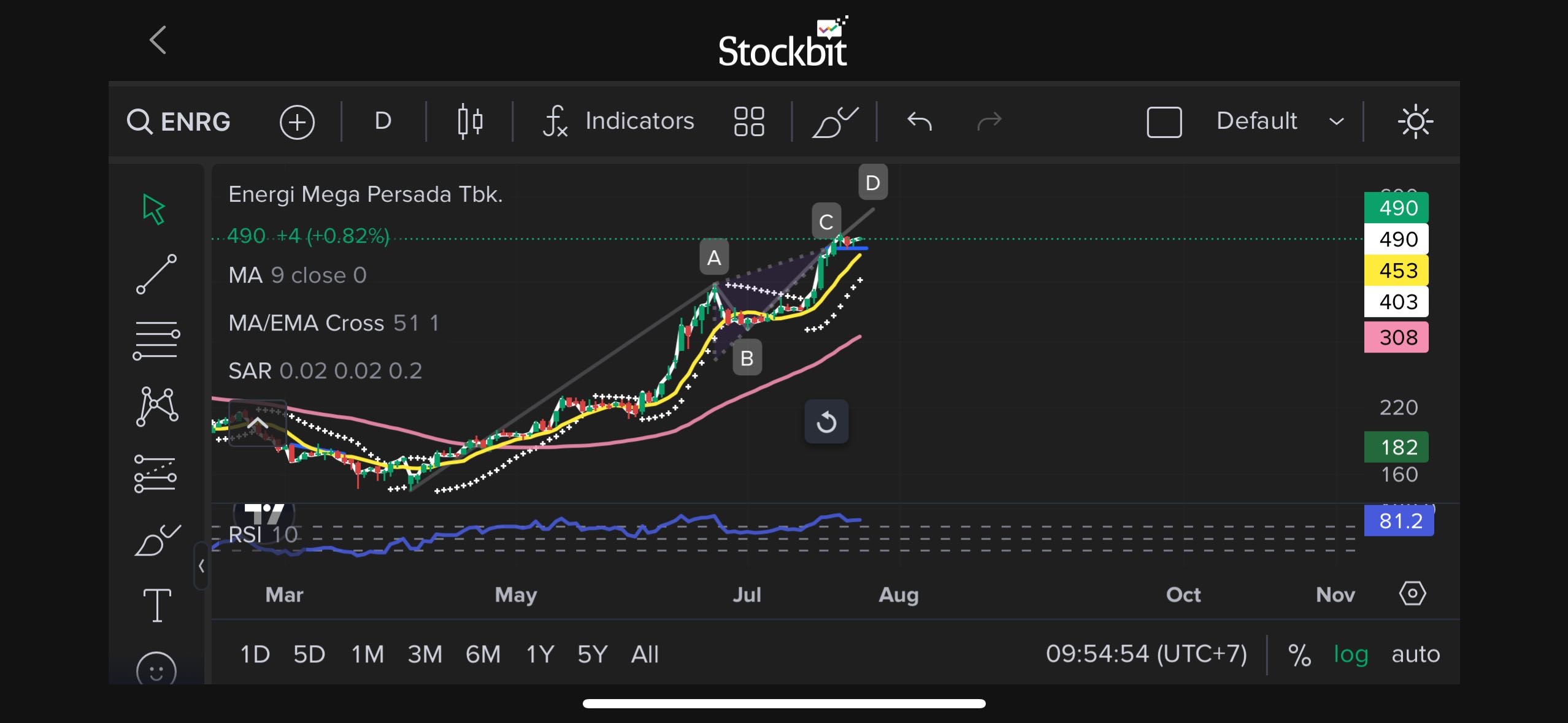Screen dimensions: 1568x723
Task: Select pattern point D label
Action: click(x=872, y=182)
